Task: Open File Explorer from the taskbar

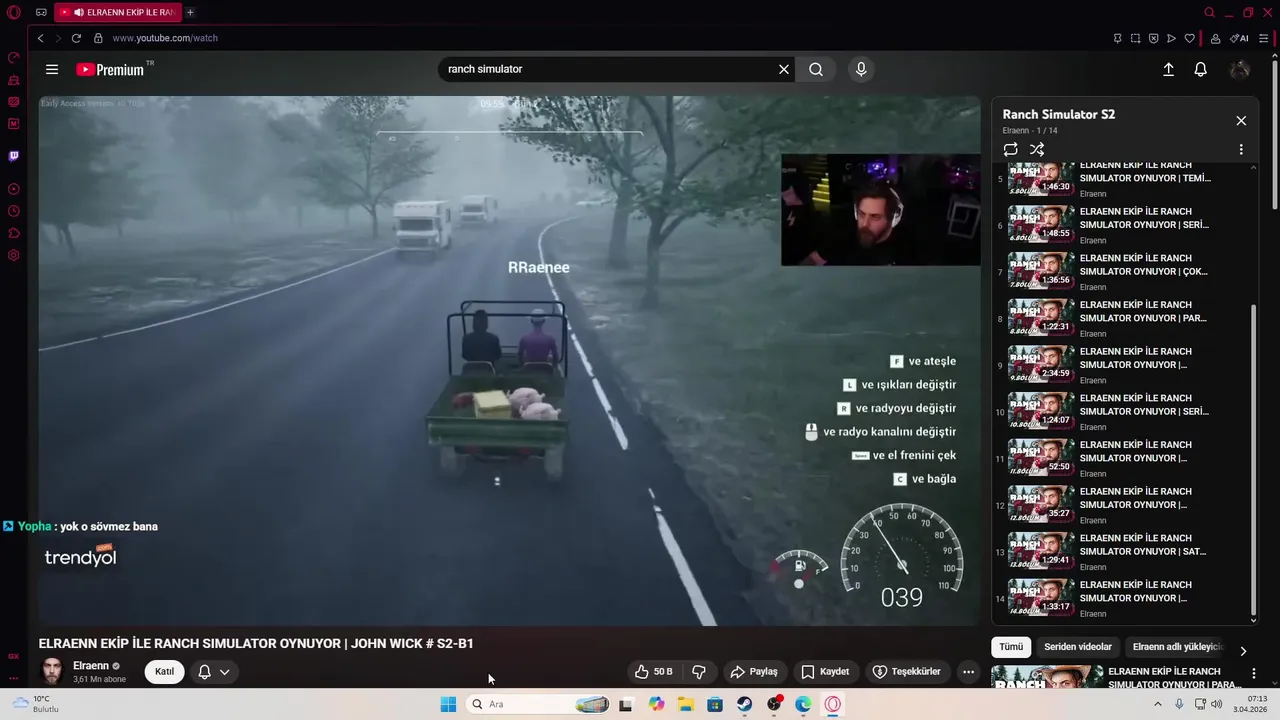Action: tap(686, 704)
